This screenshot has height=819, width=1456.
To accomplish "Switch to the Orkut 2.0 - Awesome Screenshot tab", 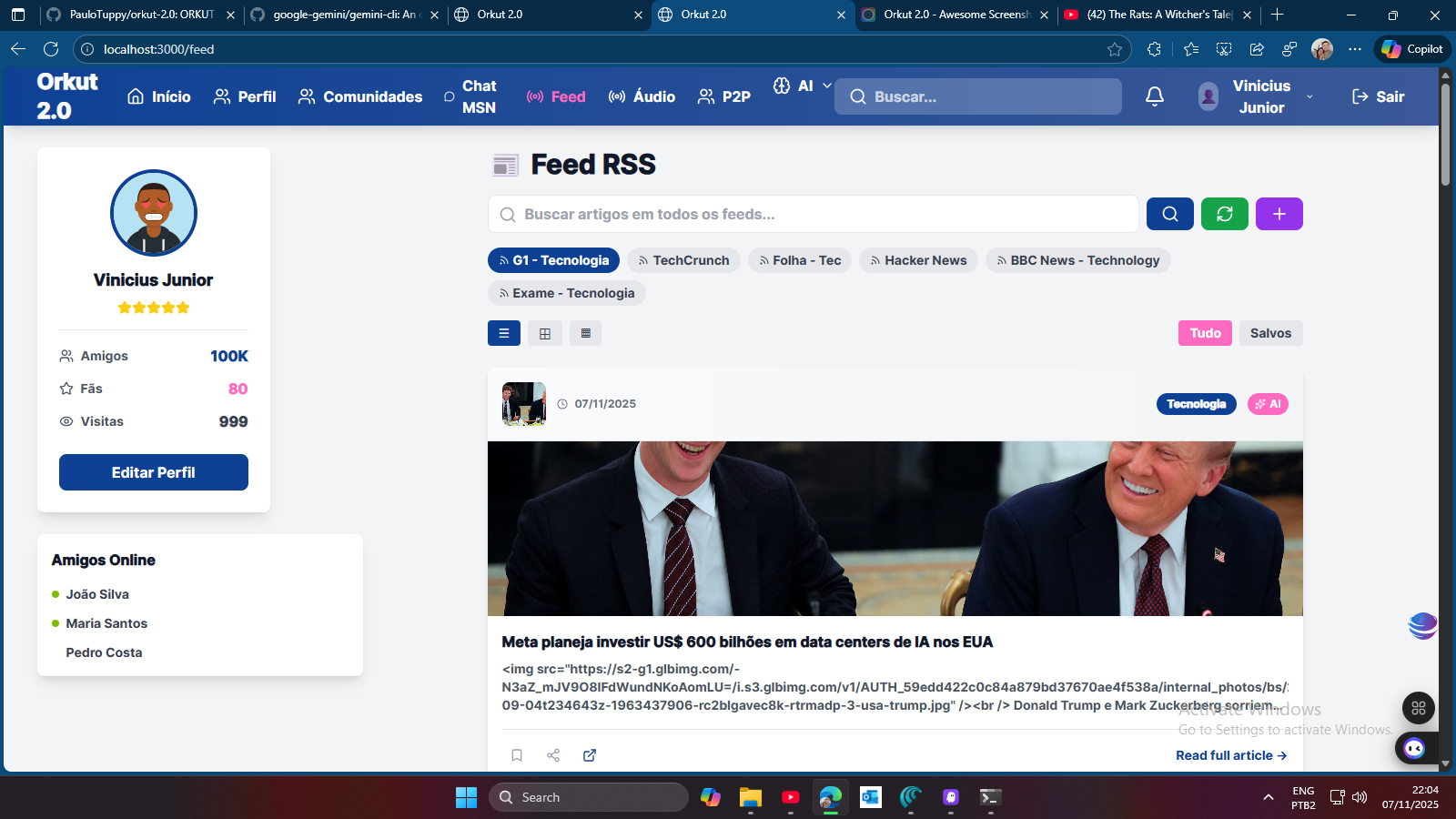I will [956, 15].
